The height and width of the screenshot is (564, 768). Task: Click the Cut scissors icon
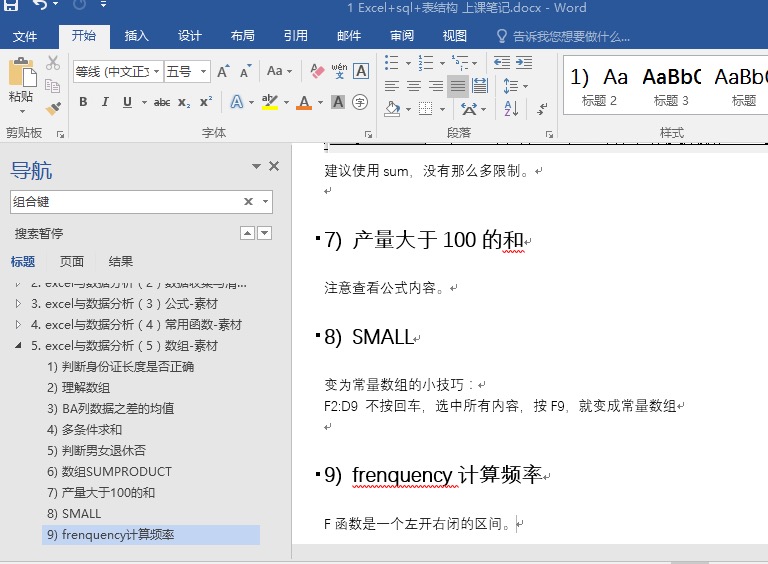[53, 63]
